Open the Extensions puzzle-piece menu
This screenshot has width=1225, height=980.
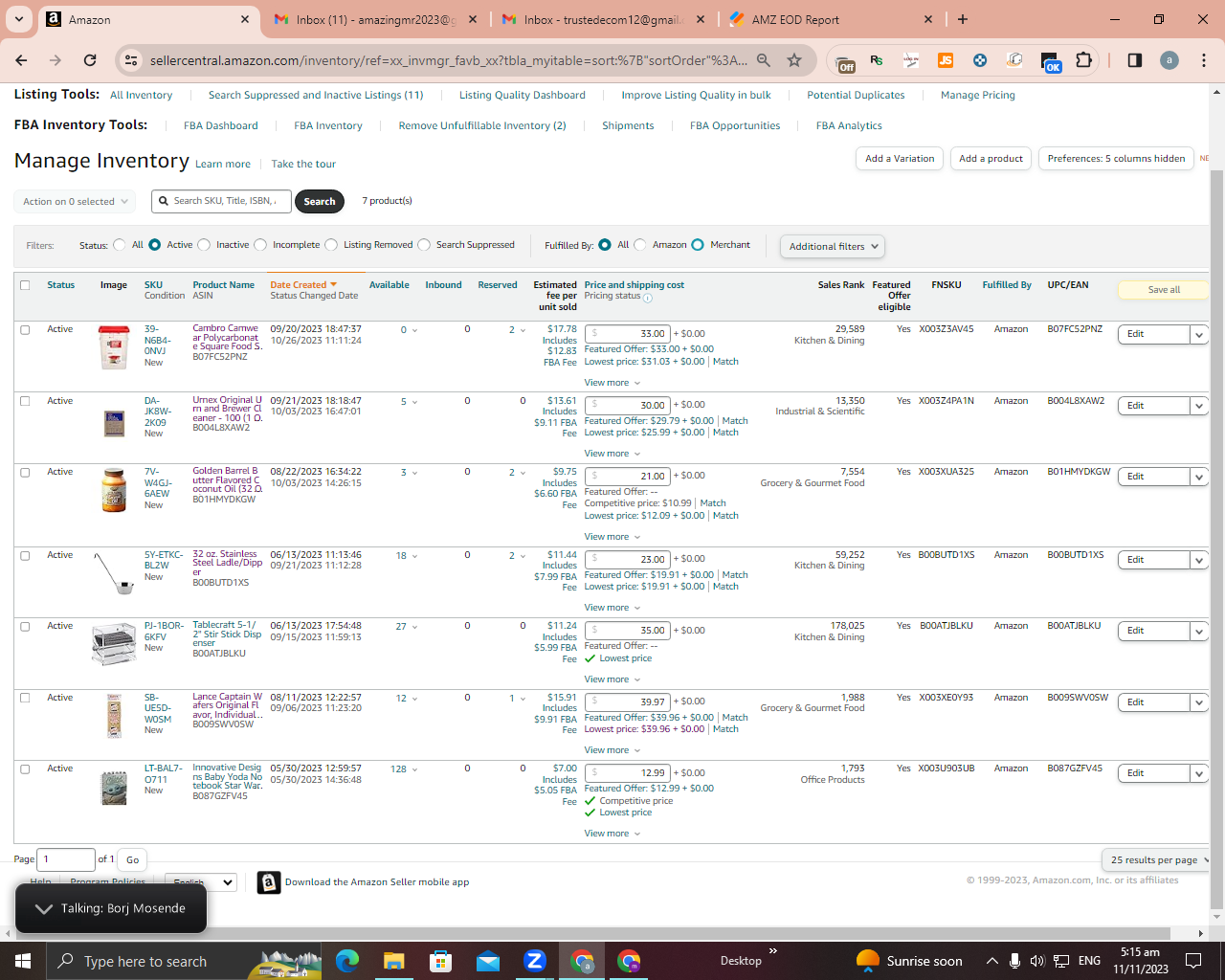pos(1083,60)
